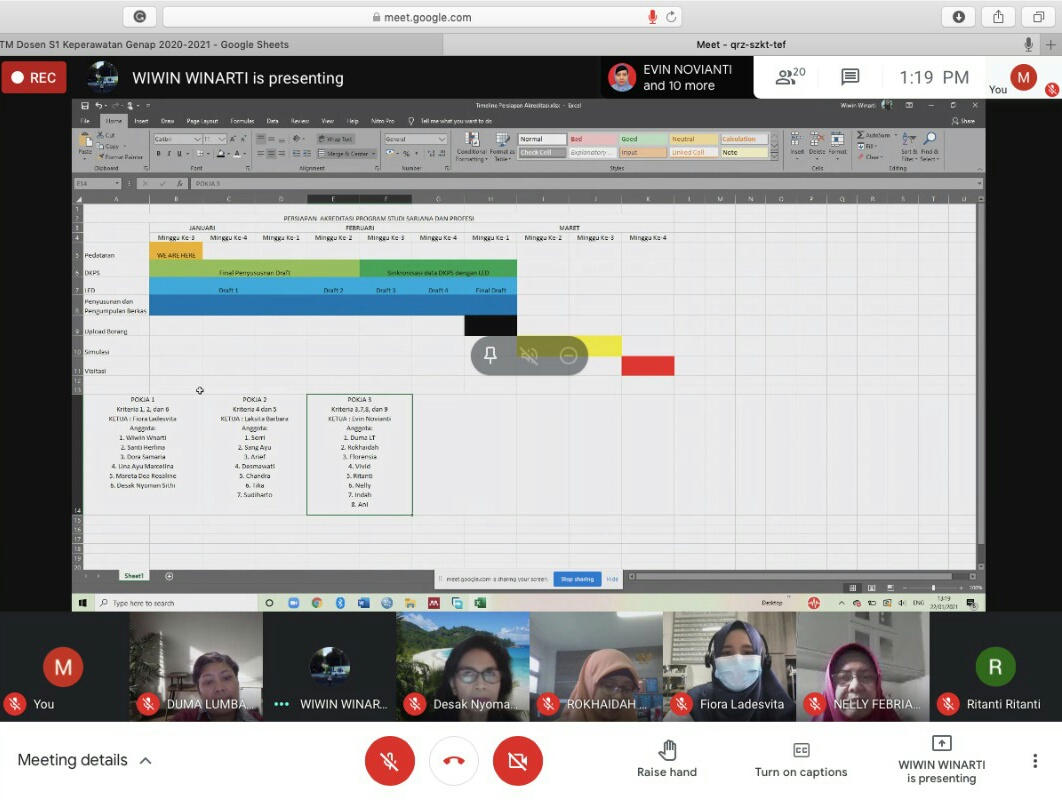Click the remove minus icon in overlay
The width and height of the screenshot is (1062, 800).
coord(568,355)
